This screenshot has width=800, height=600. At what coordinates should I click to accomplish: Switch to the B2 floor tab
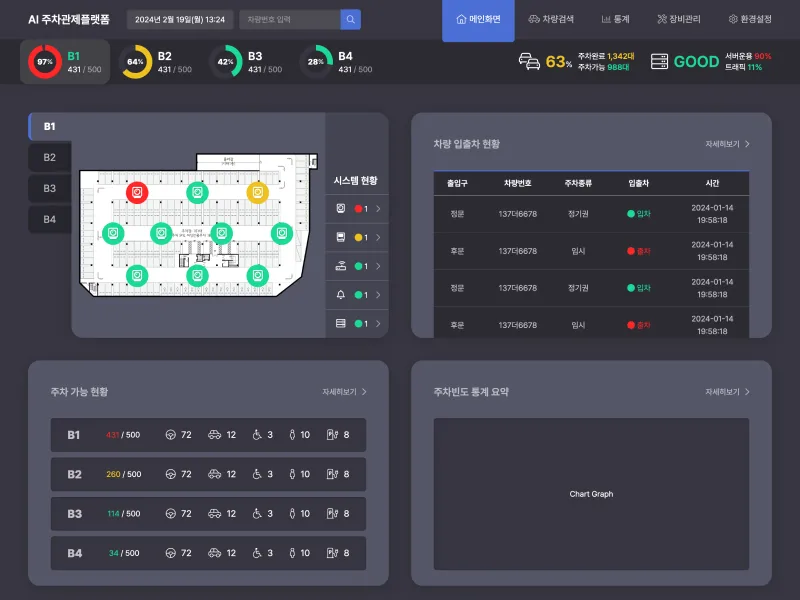[x=49, y=157]
